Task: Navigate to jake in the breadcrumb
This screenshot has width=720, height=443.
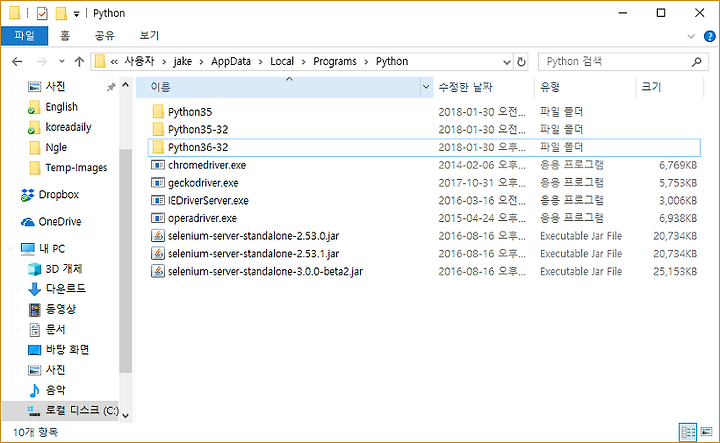Action: click(182, 62)
